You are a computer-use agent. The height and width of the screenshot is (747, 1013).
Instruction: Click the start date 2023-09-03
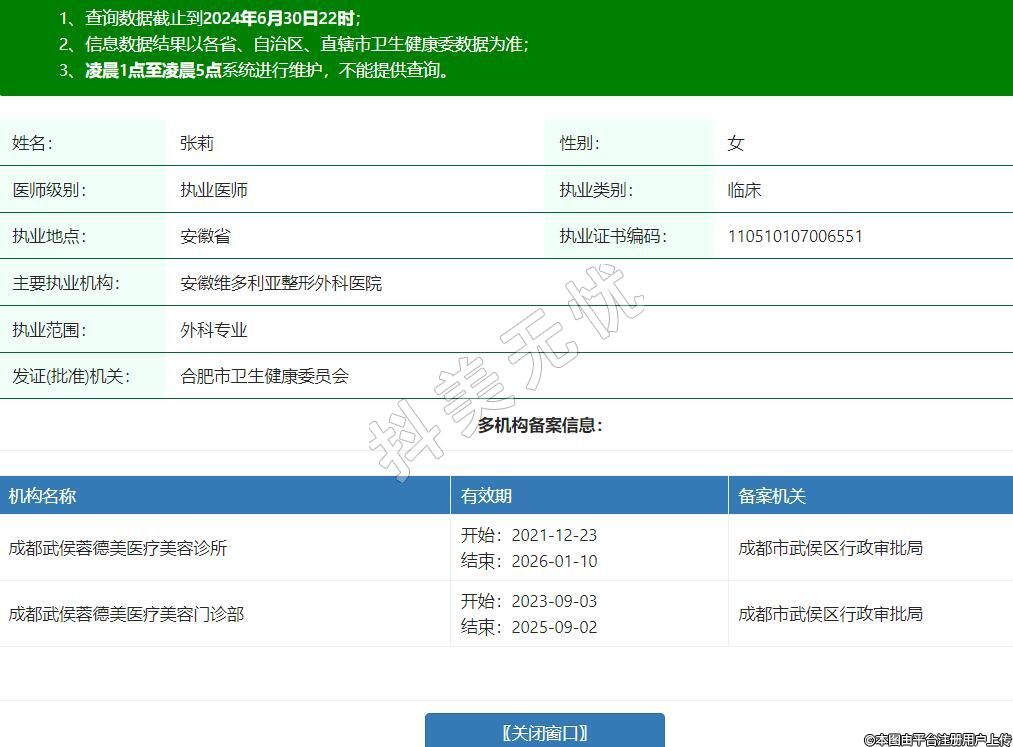[554, 601]
